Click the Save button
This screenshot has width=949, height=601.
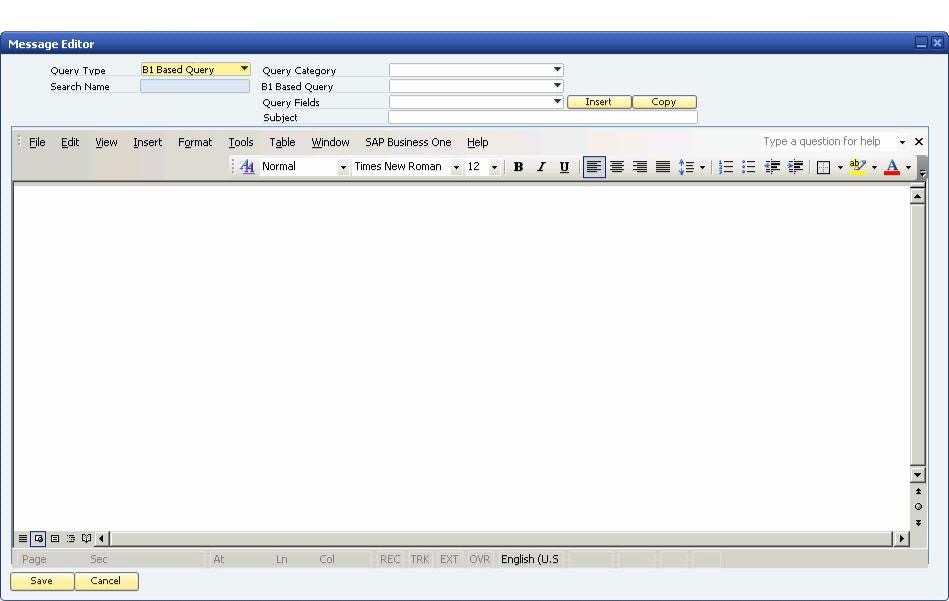coord(42,581)
